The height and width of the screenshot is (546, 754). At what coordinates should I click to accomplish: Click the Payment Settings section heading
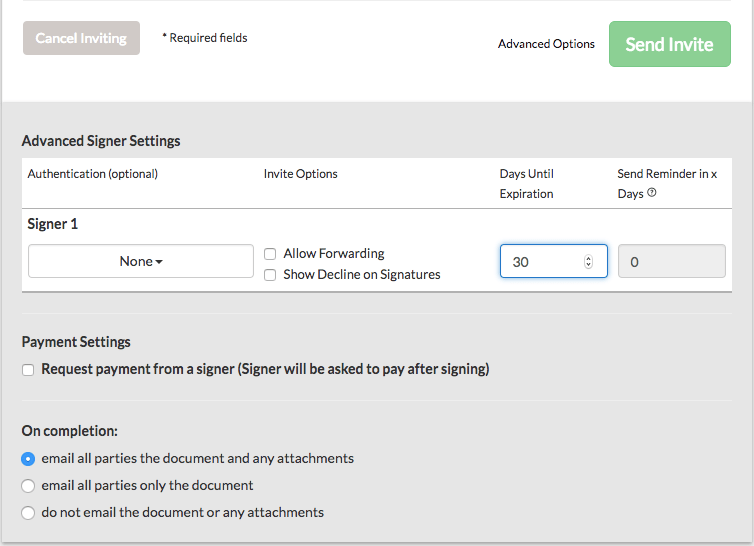(x=76, y=342)
